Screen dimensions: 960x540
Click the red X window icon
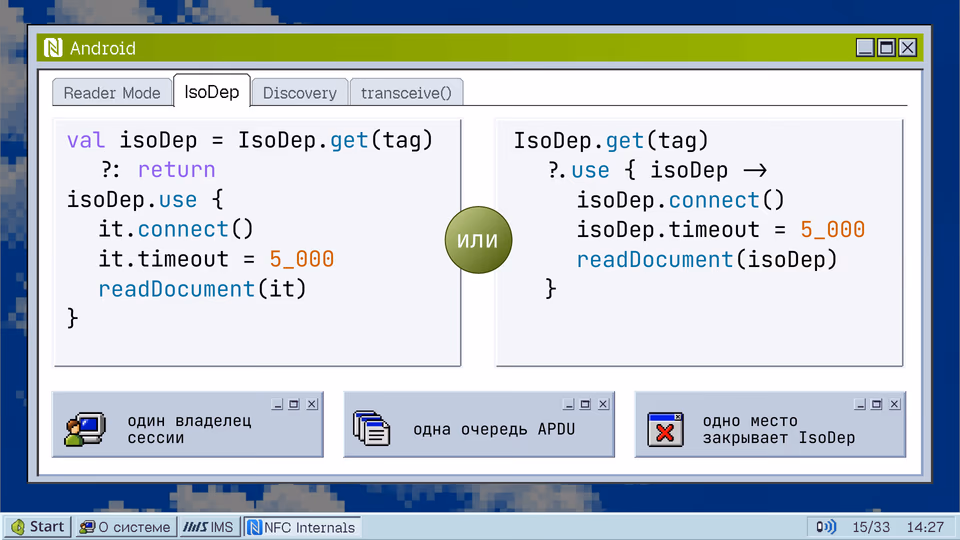[x=666, y=429]
